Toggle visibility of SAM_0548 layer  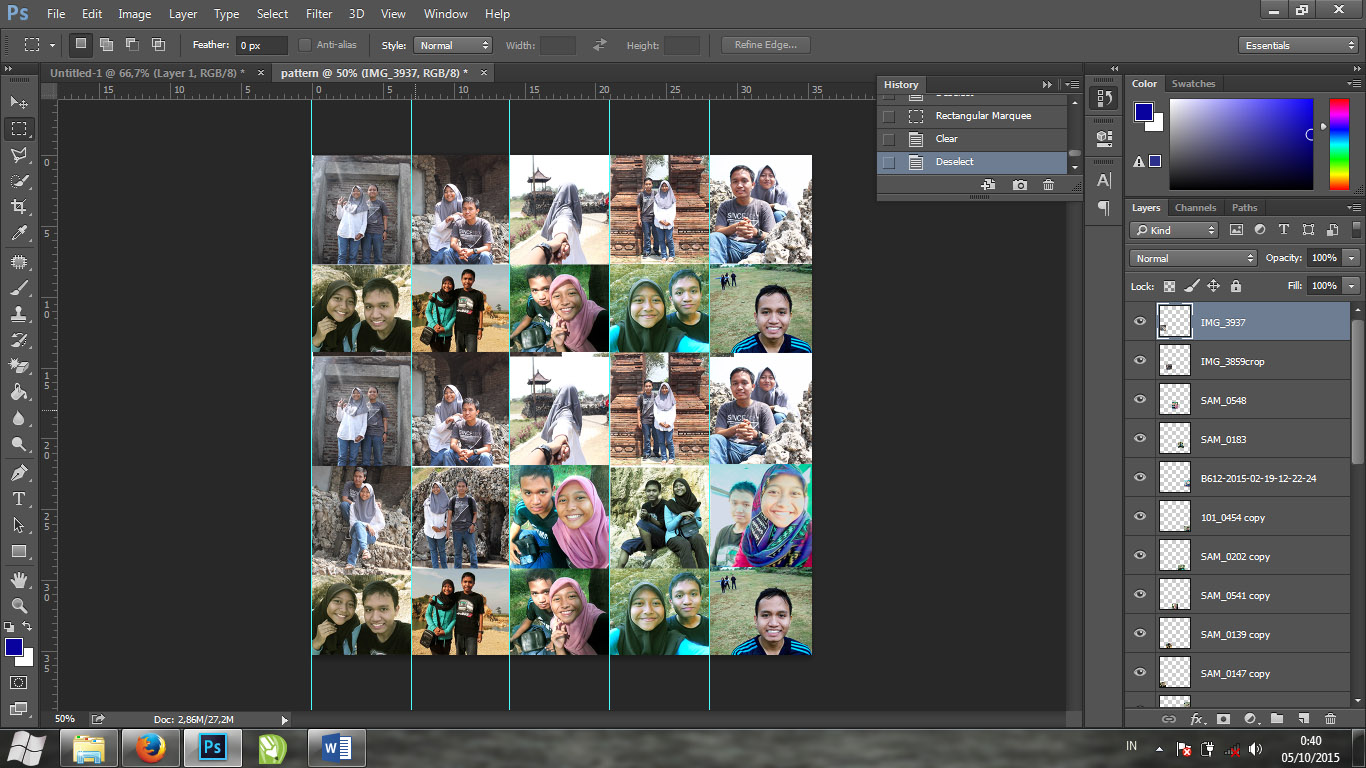[1140, 400]
